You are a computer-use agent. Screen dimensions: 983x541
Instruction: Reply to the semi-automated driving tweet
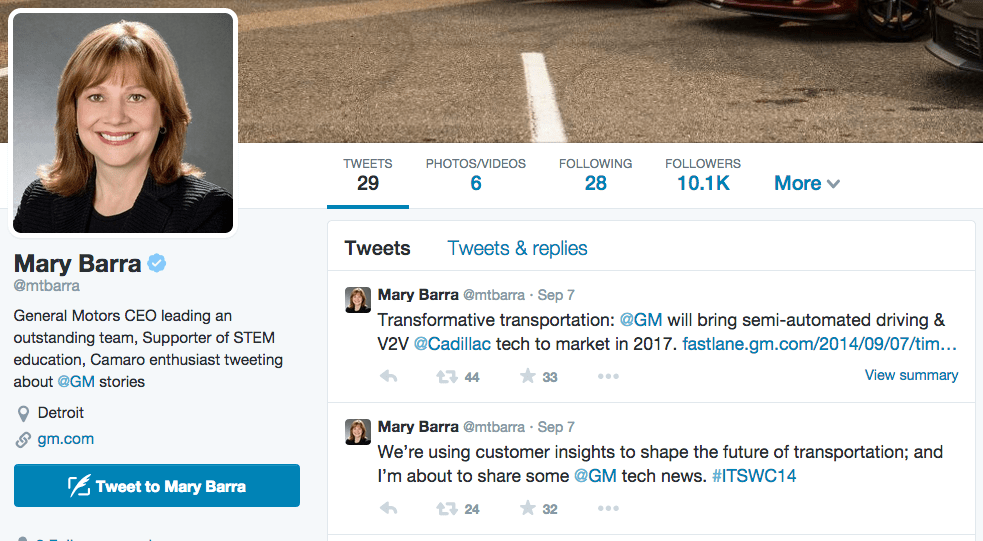coord(390,377)
